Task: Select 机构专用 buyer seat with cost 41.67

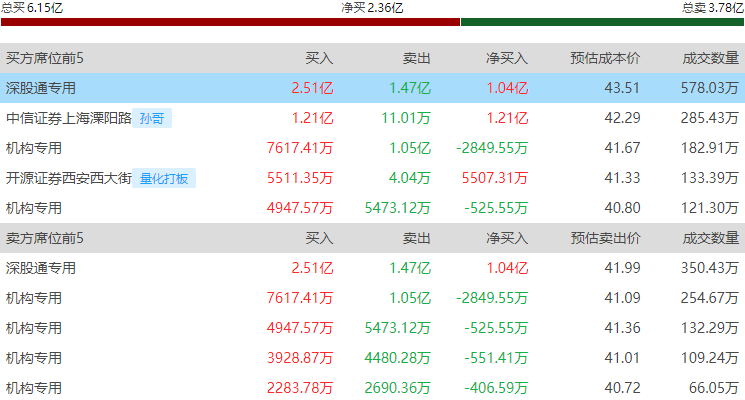Action: [372, 148]
